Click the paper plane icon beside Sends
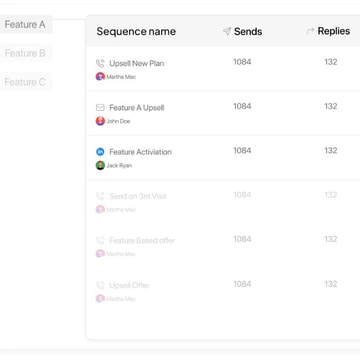The image size is (360, 360). 227,32
